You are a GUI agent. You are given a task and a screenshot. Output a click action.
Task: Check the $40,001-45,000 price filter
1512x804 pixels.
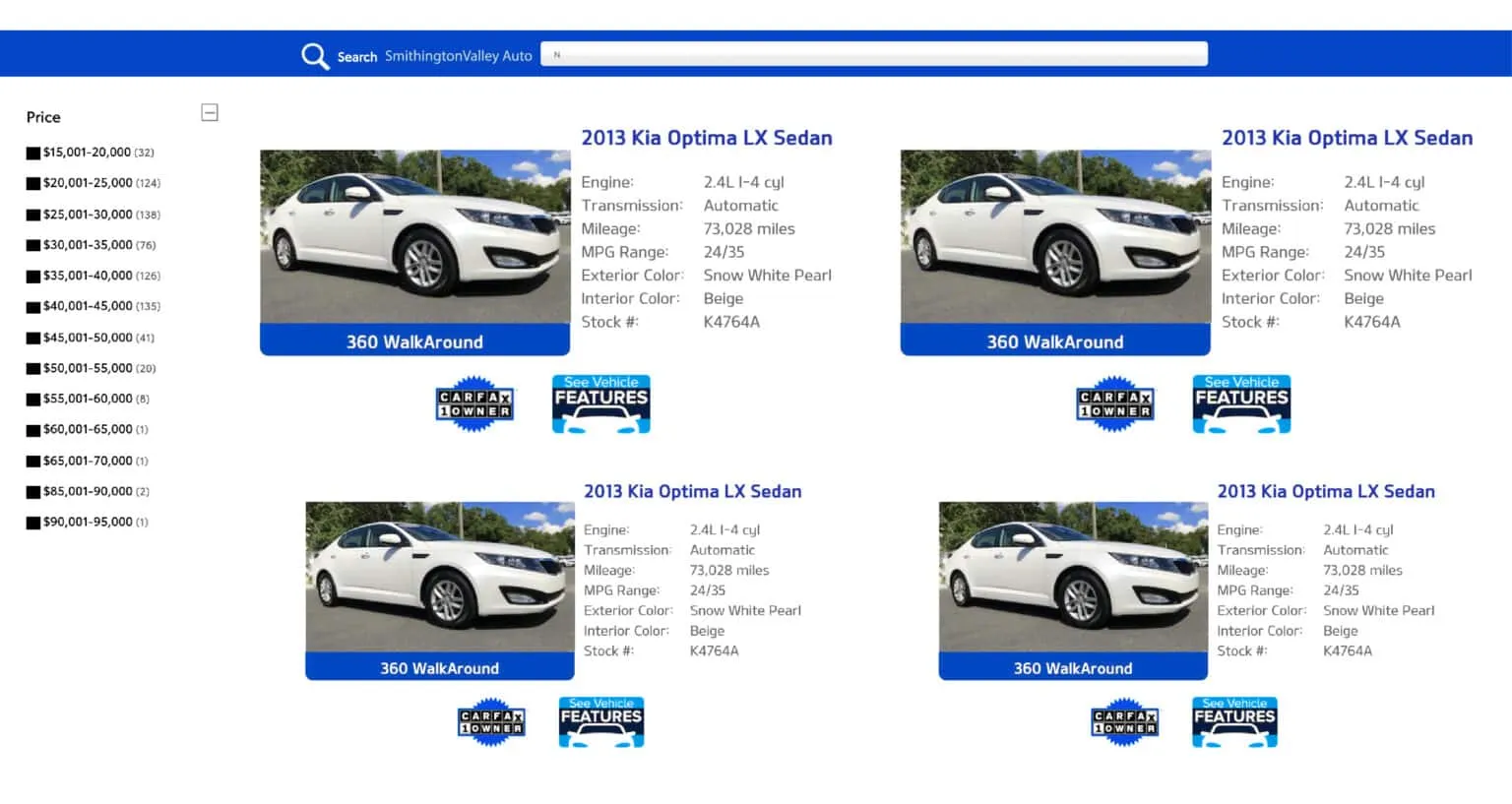[x=32, y=306]
